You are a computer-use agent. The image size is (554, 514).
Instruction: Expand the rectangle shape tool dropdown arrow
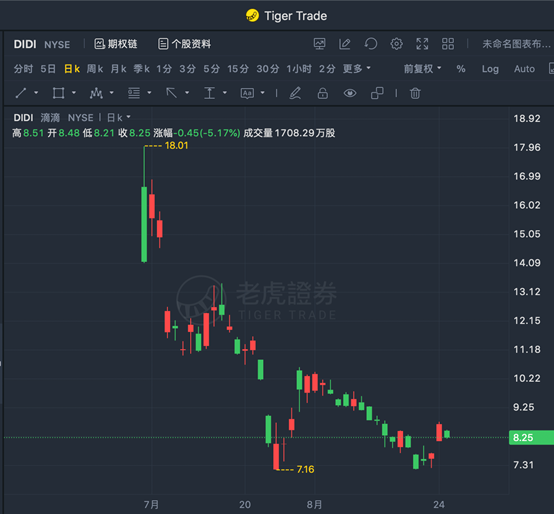(74, 93)
